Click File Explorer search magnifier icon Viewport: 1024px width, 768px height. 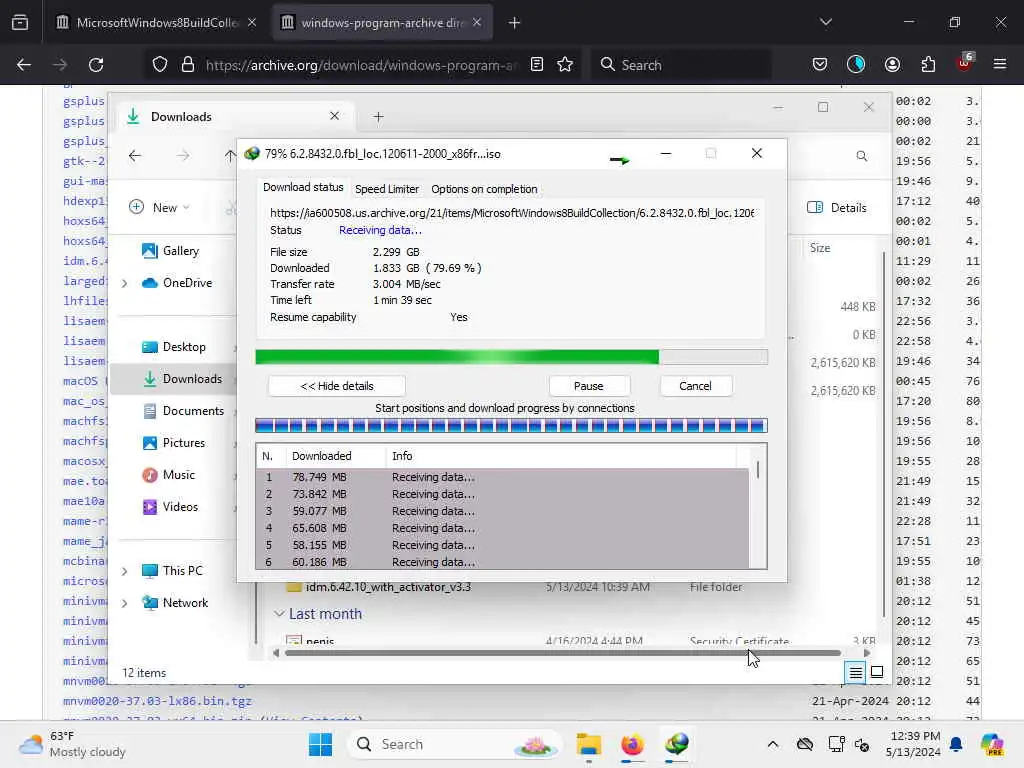click(861, 156)
